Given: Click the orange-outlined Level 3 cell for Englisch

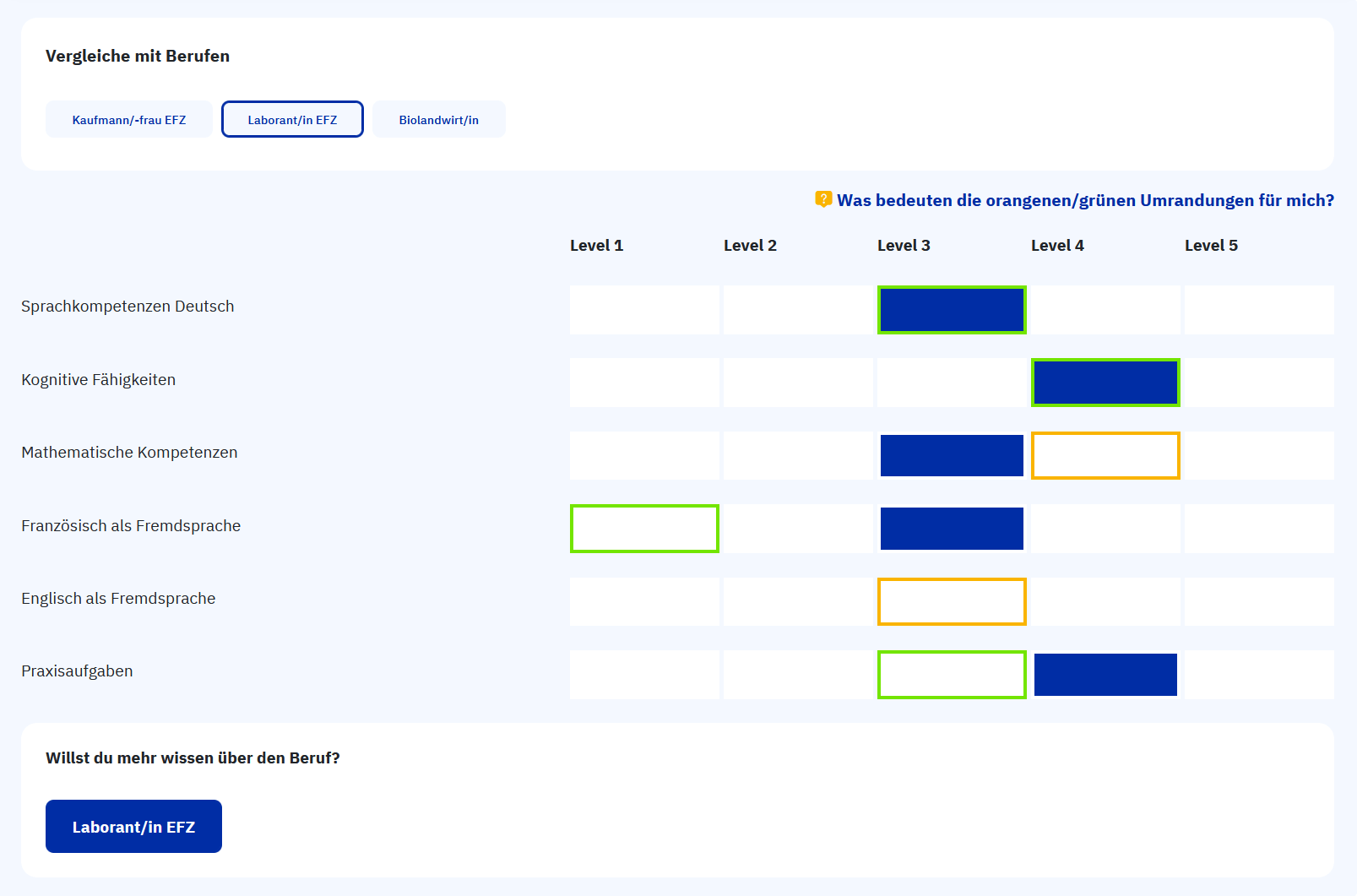Looking at the screenshot, I should (x=952, y=601).
